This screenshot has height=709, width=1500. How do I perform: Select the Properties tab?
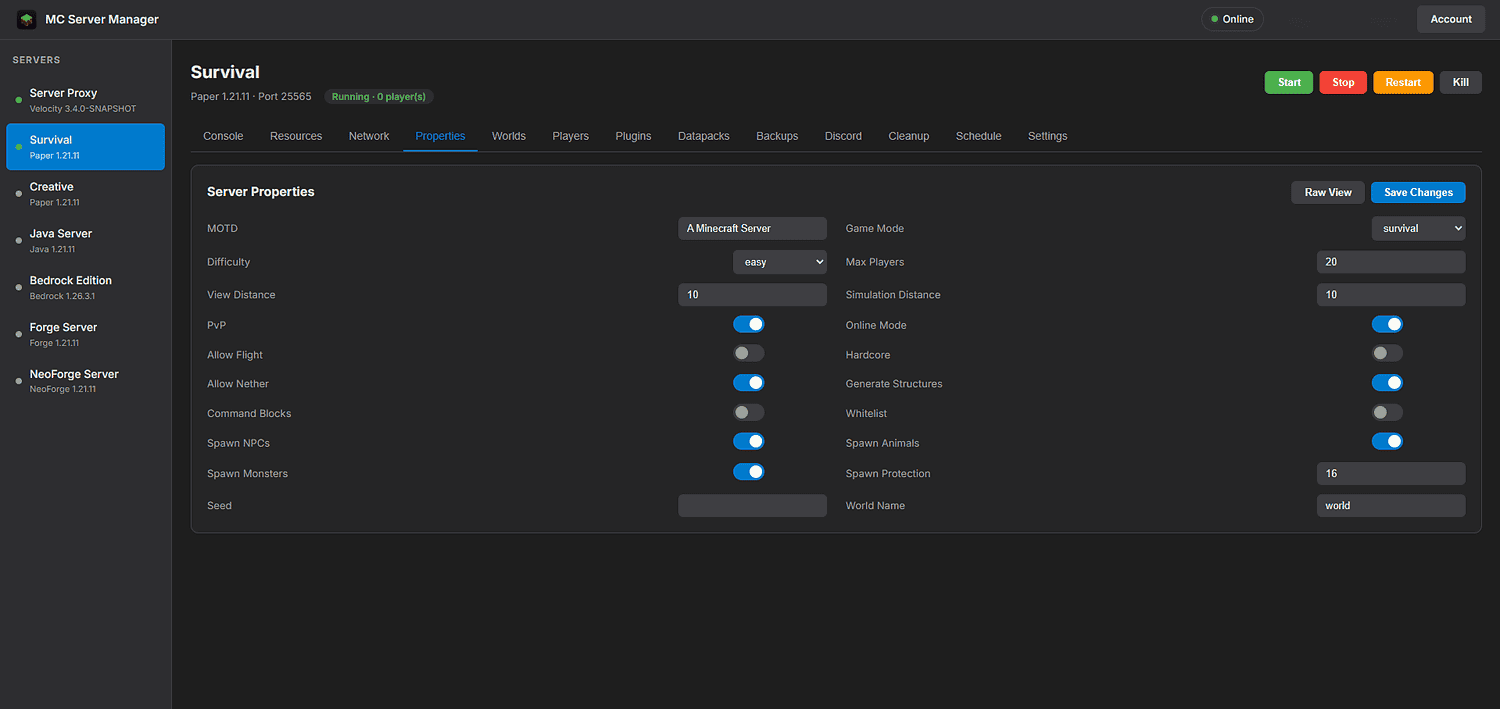coord(440,136)
